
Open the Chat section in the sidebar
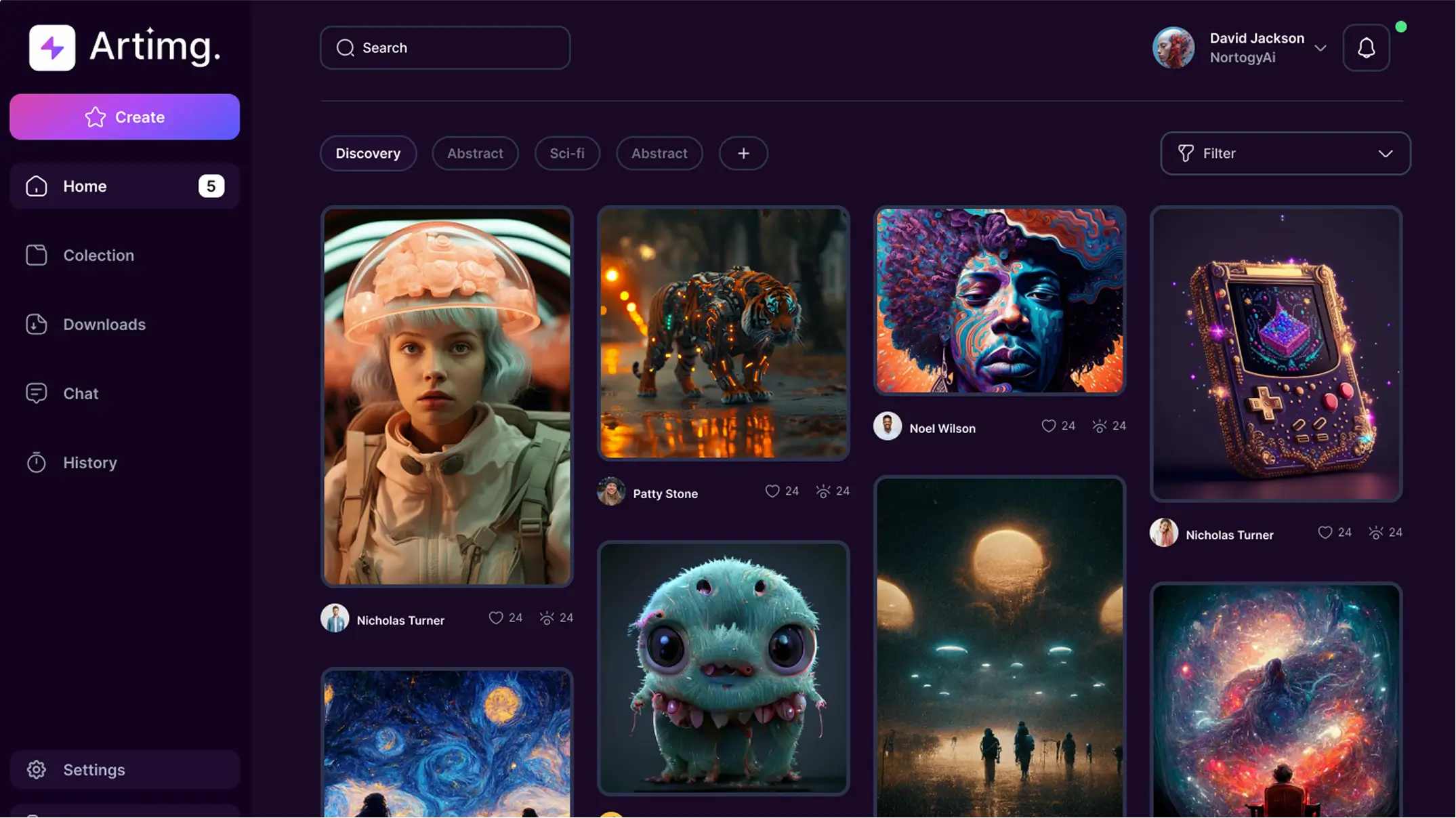[x=81, y=394]
